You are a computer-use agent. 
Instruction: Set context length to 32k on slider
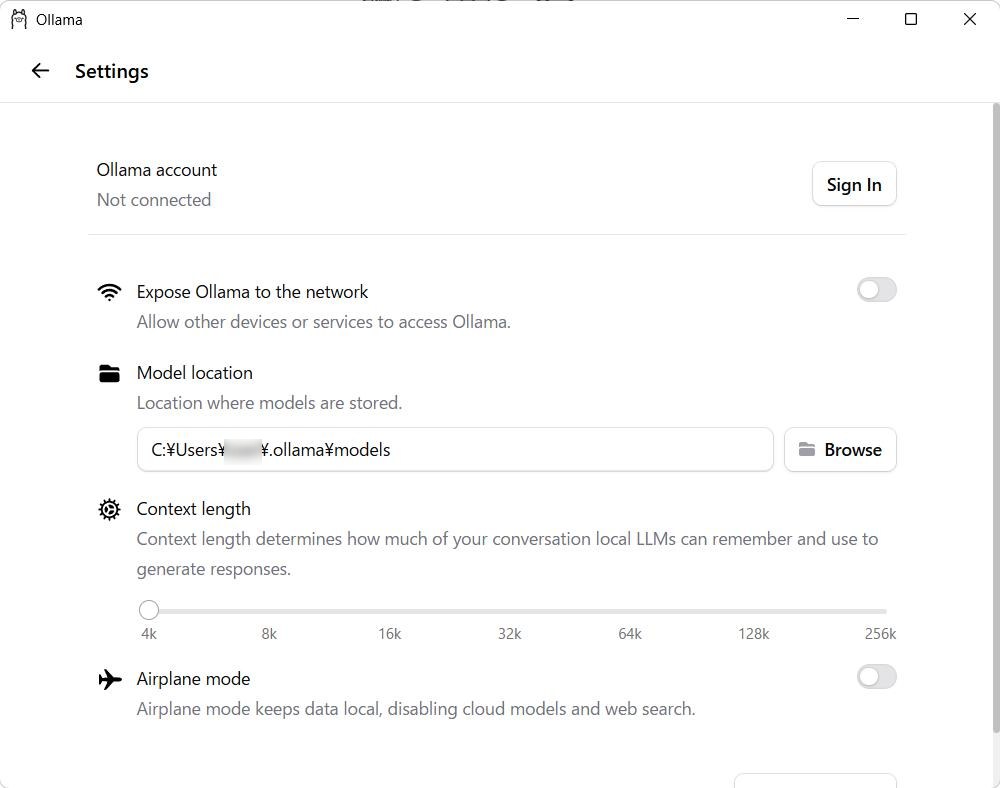tap(510, 610)
